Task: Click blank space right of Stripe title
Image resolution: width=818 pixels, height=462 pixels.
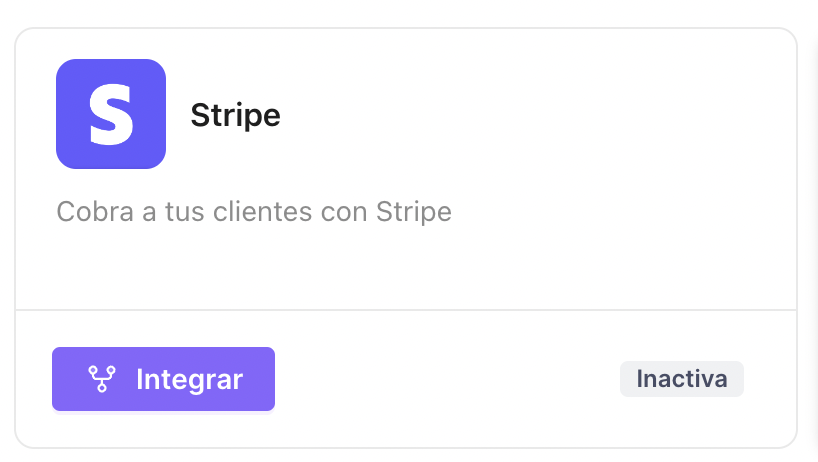Action: click(x=522, y=115)
